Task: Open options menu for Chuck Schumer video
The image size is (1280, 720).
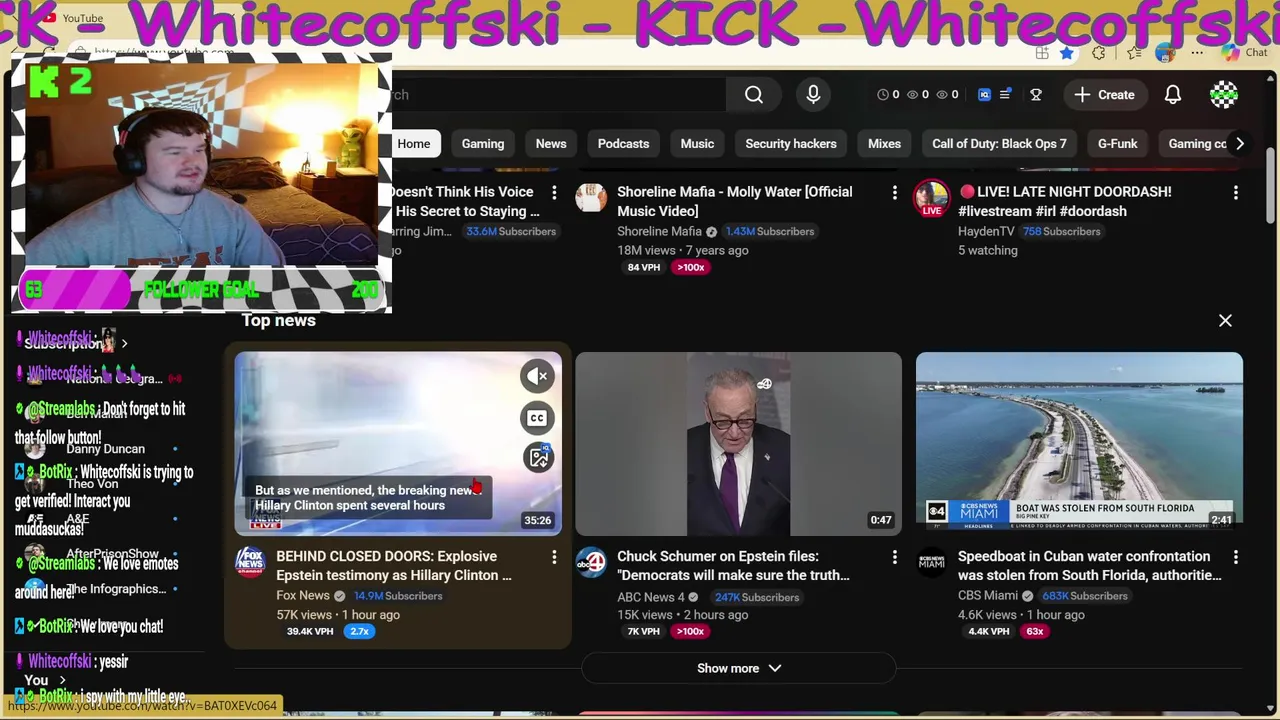Action: [895, 557]
